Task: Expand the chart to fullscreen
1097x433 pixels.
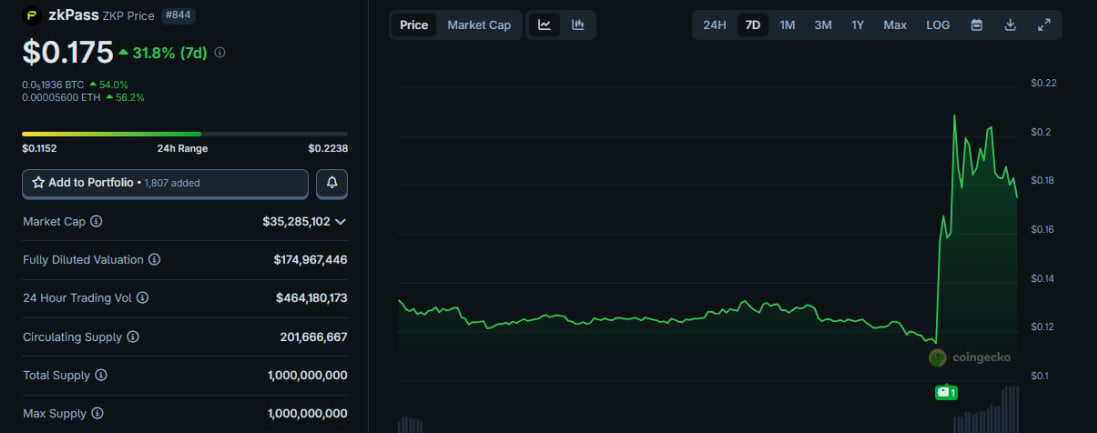Action: pos(1044,25)
